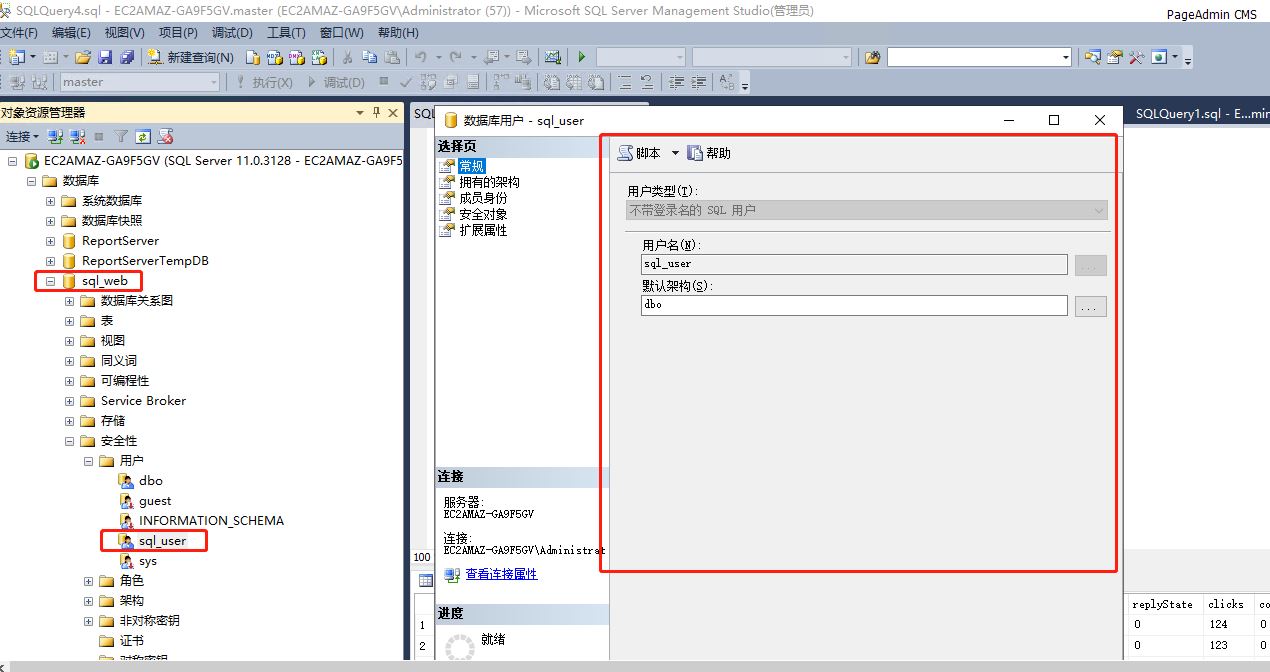This screenshot has height=672, width=1270.
Task: Click the Open File folder icon
Action: (x=83, y=58)
